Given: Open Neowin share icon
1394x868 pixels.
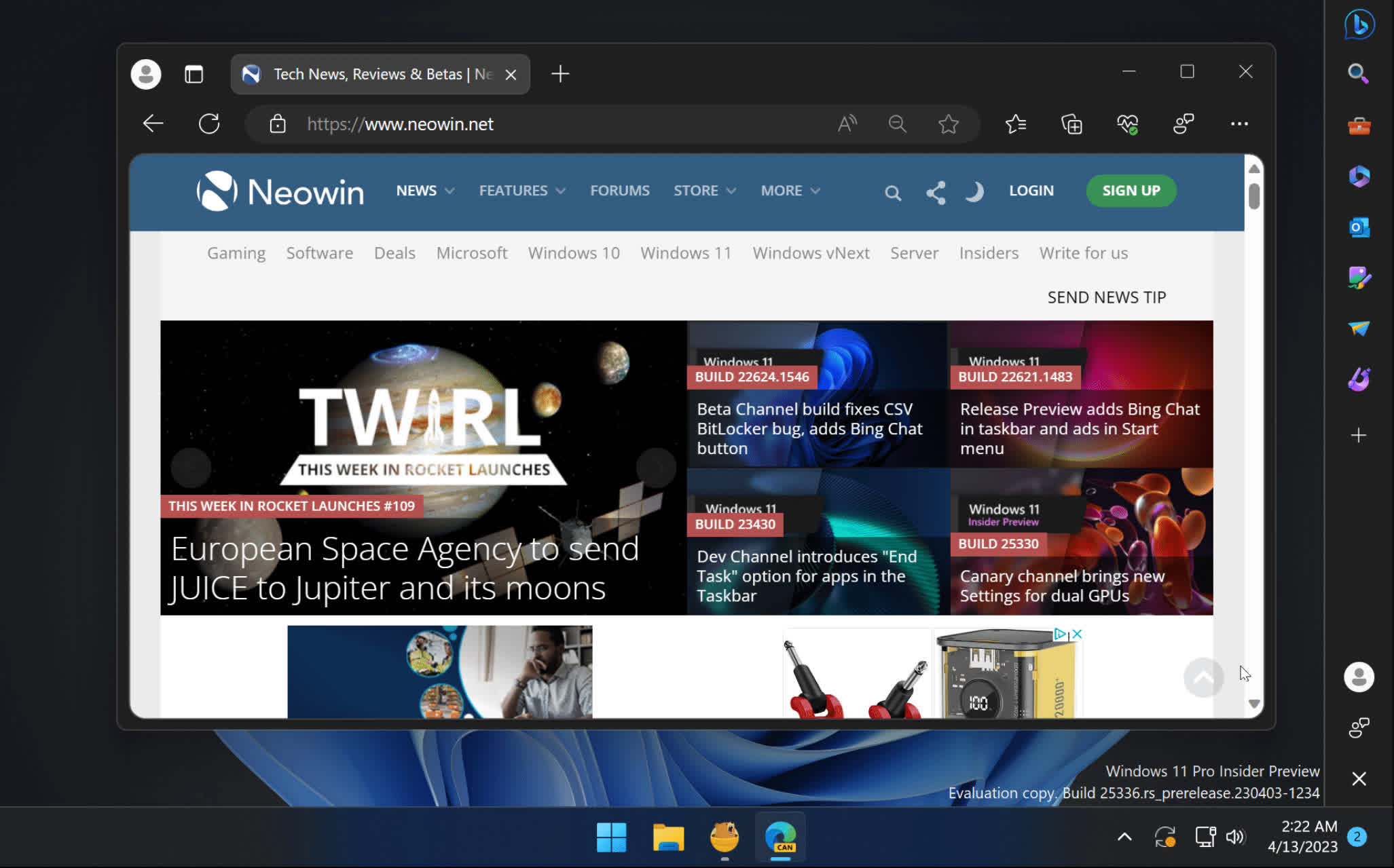Looking at the screenshot, I should 936,193.
